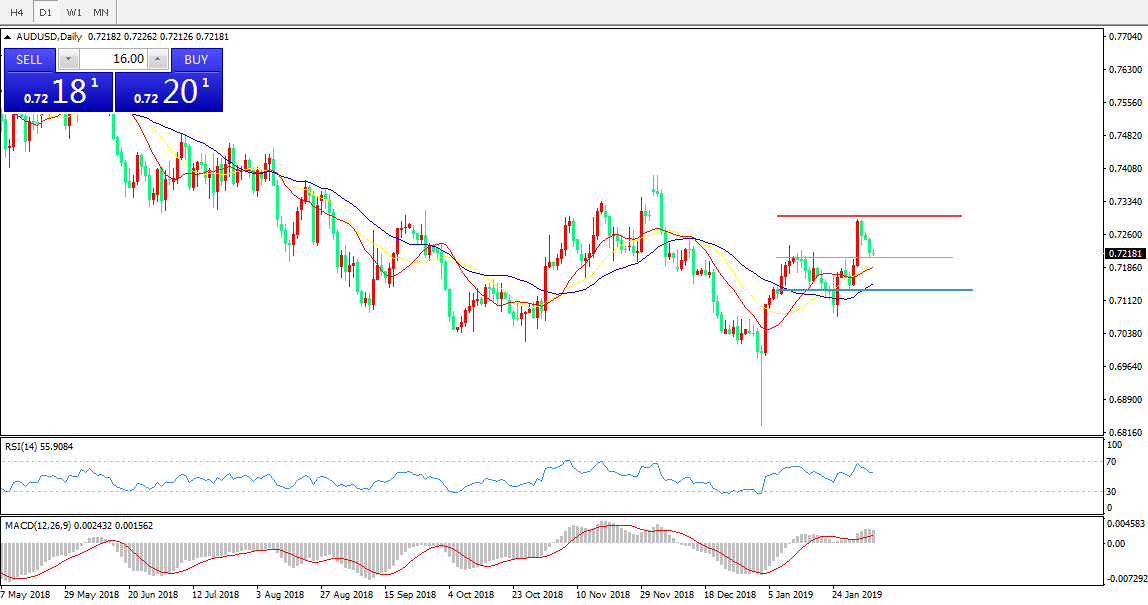
Task: Click the sell price 0.72 18 tile
Action: point(58,92)
